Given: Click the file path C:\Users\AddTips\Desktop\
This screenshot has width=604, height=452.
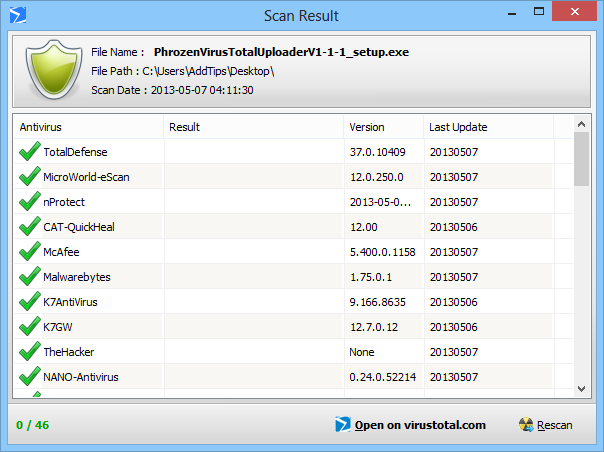Looking at the screenshot, I should (x=208, y=71).
